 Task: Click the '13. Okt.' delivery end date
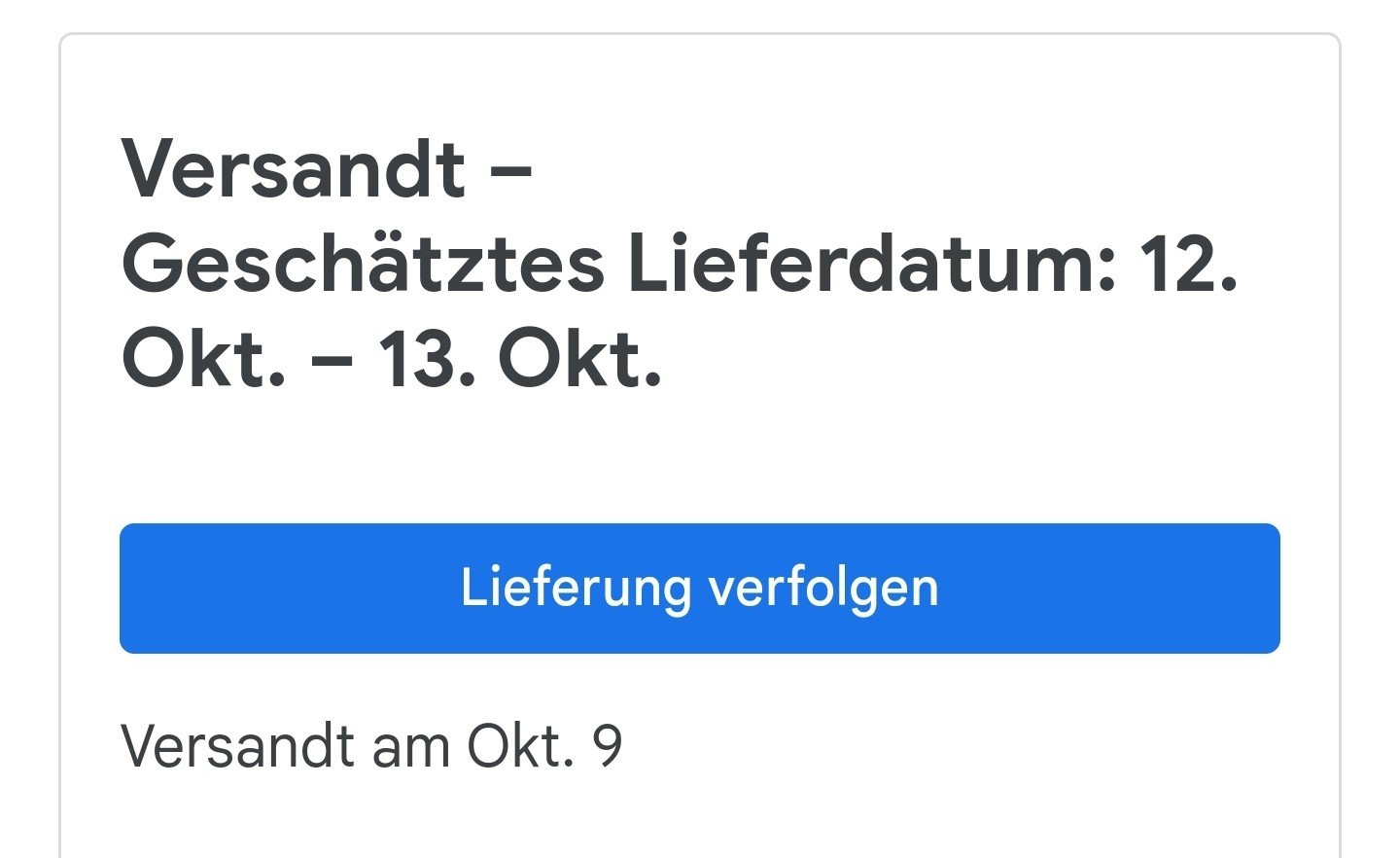point(519,359)
